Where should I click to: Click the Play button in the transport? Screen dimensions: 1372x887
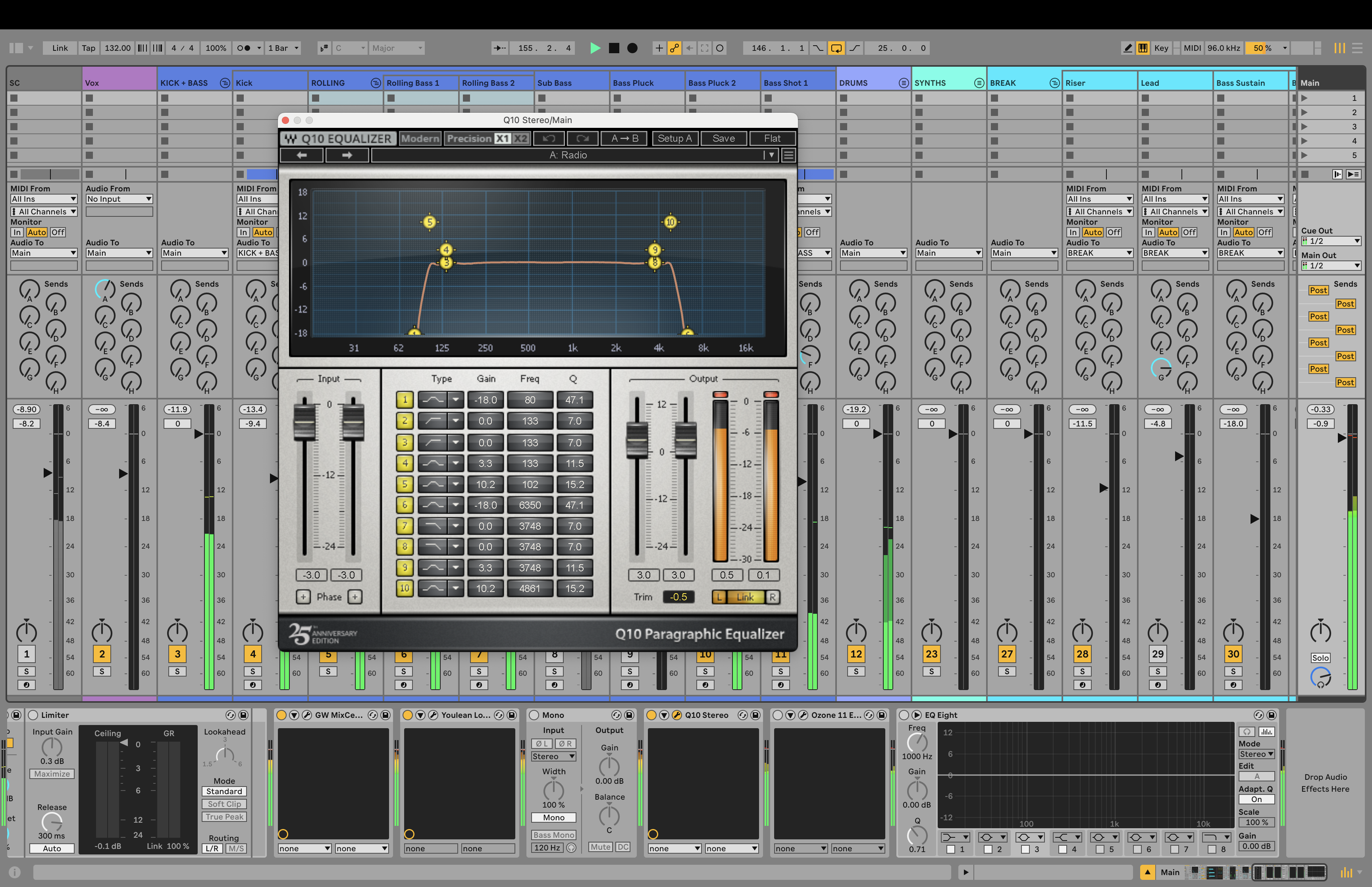pyautogui.click(x=595, y=48)
